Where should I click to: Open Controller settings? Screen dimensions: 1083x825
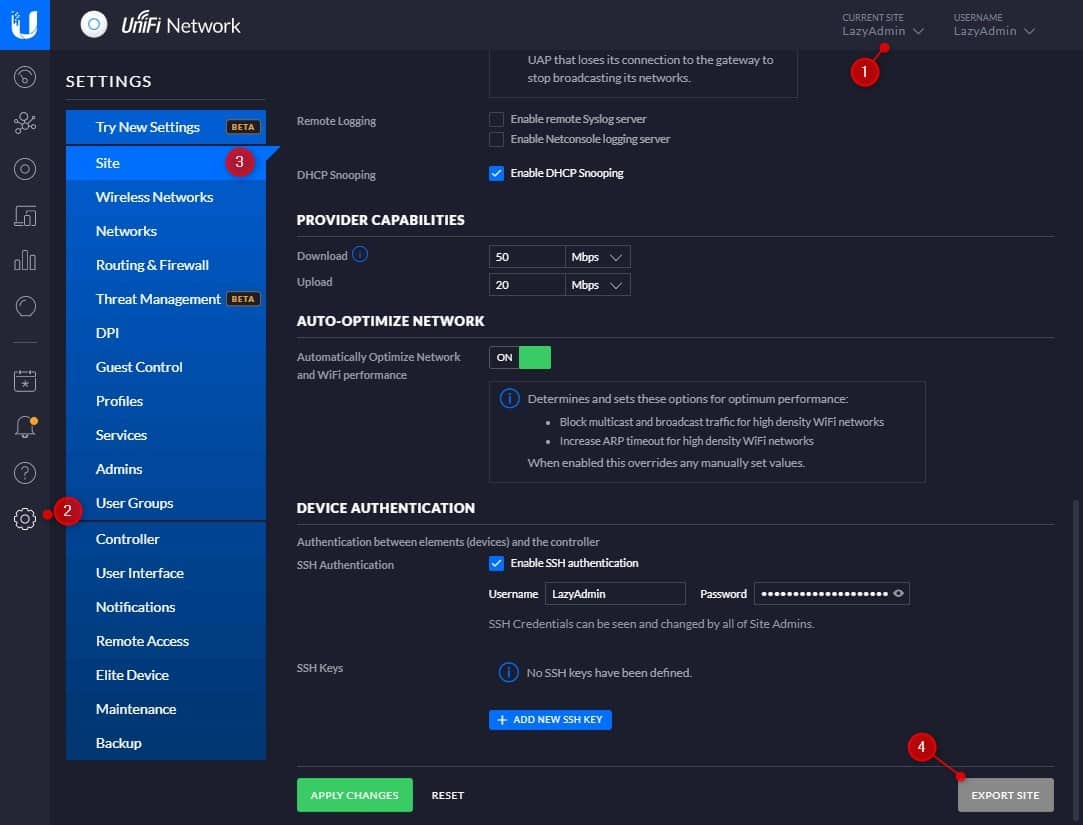click(x=166, y=539)
